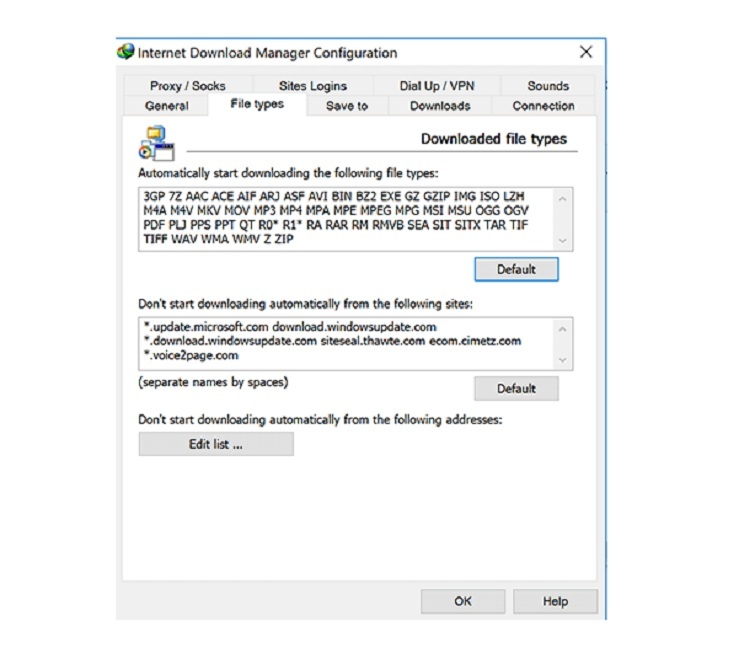Click the IDM logo in the title bar
This screenshot has height=659, width=755.
click(x=125, y=53)
